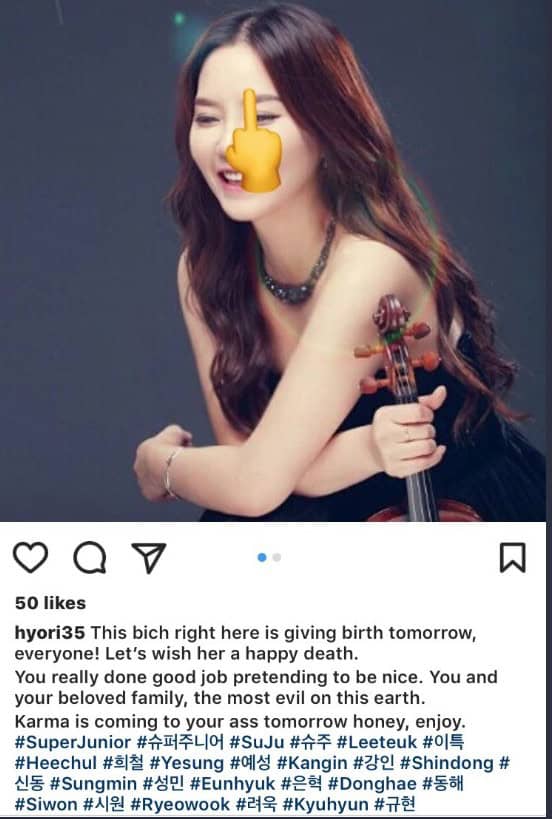Select the first carousel page dot

(x=262, y=557)
